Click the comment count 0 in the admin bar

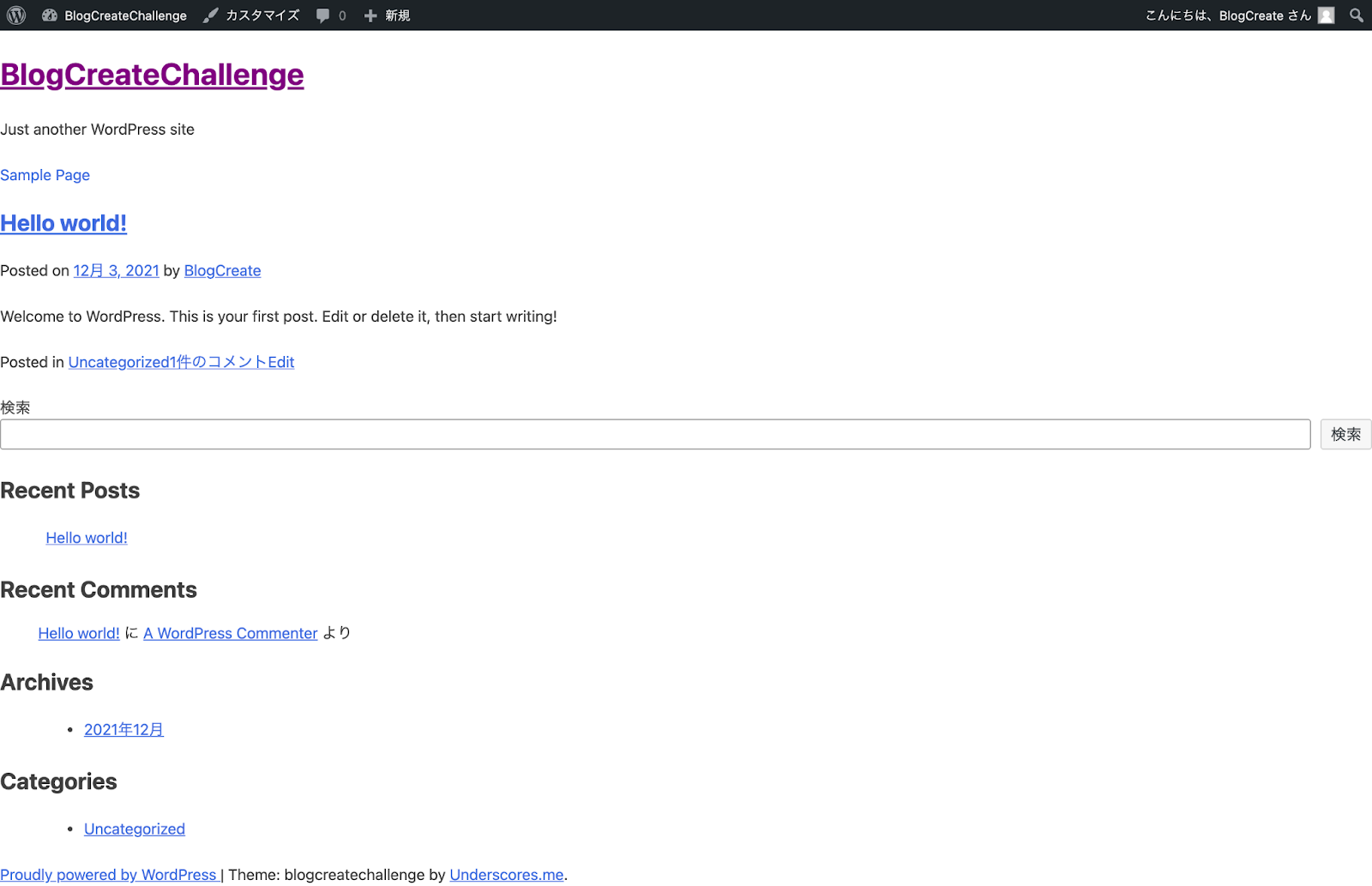click(x=342, y=15)
